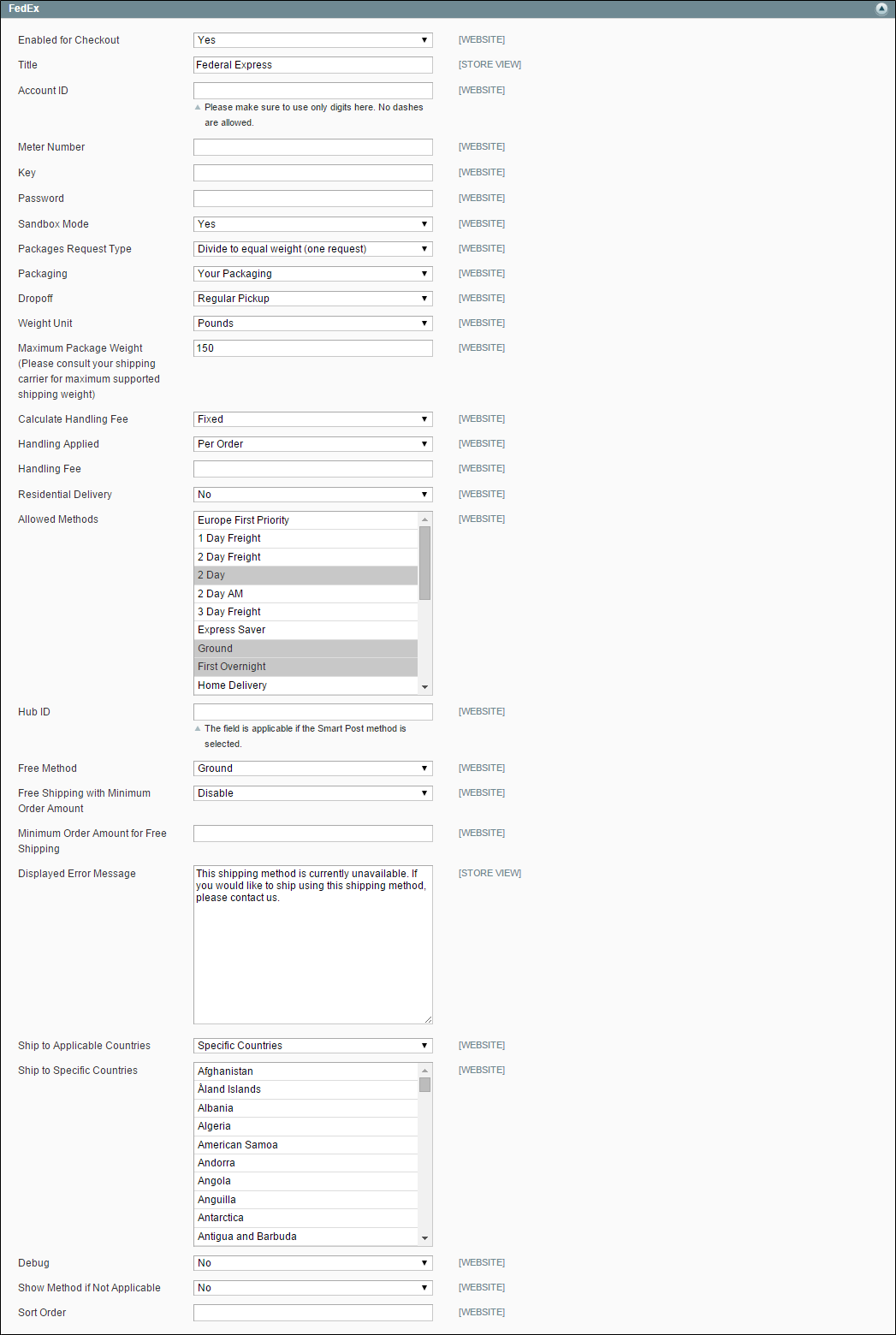Open Free Method dropdown
This screenshot has width=896, height=1335.
click(x=313, y=768)
